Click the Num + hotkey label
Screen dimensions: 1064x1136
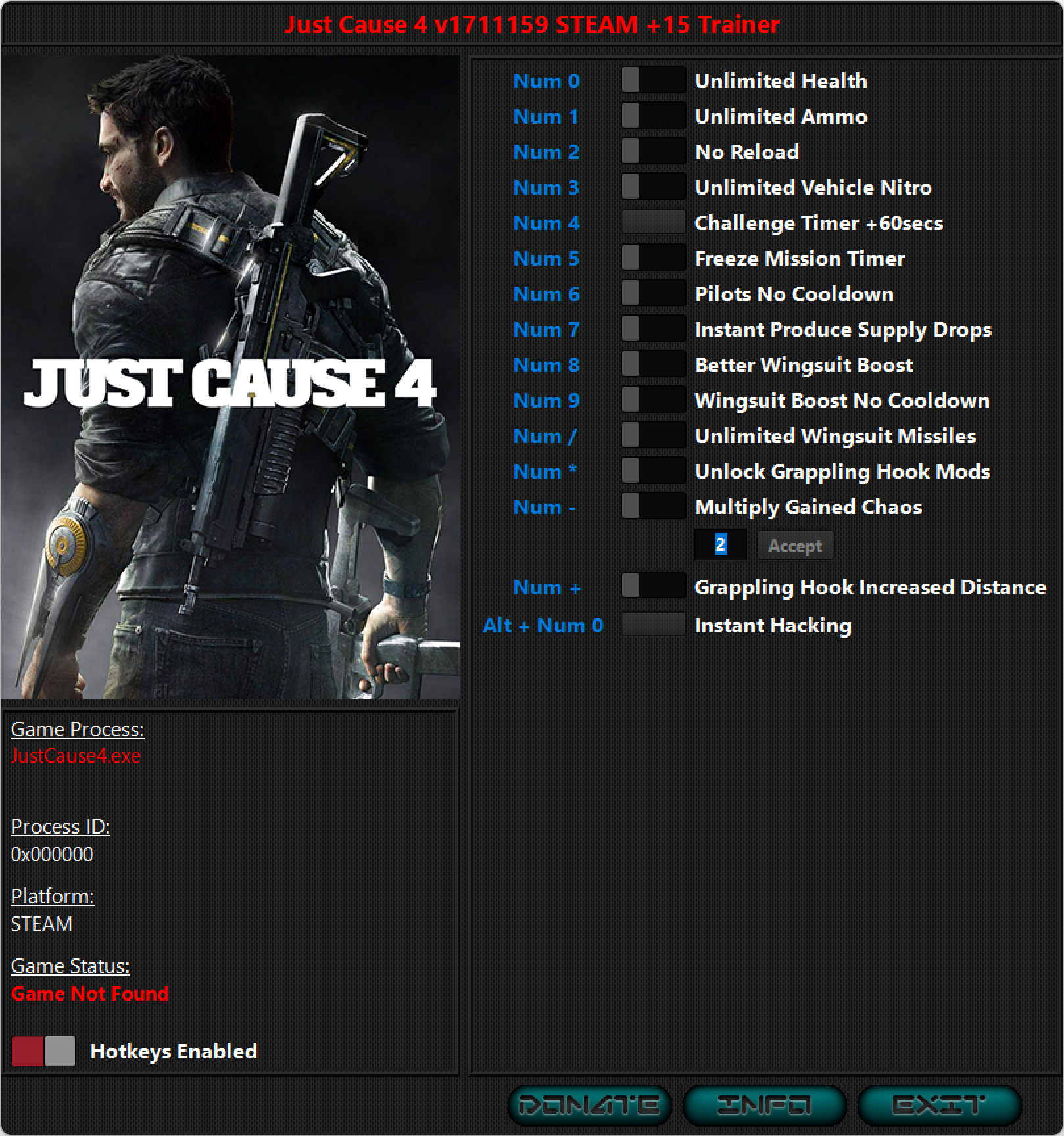546,587
